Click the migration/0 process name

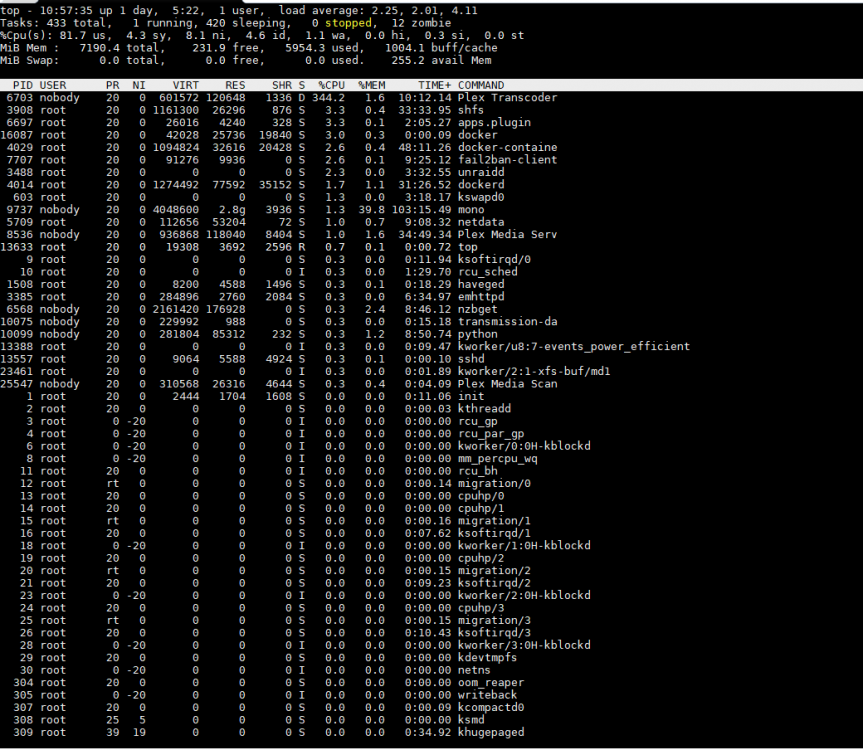pyautogui.click(x=494, y=484)
